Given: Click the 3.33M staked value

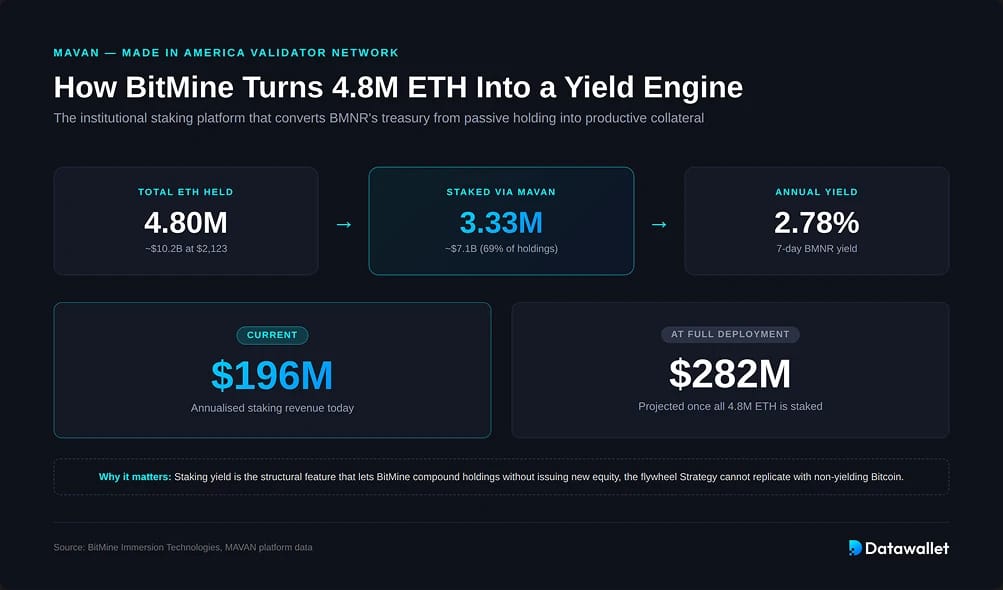Looking at the screenshot, I should (x=501, y=223).
